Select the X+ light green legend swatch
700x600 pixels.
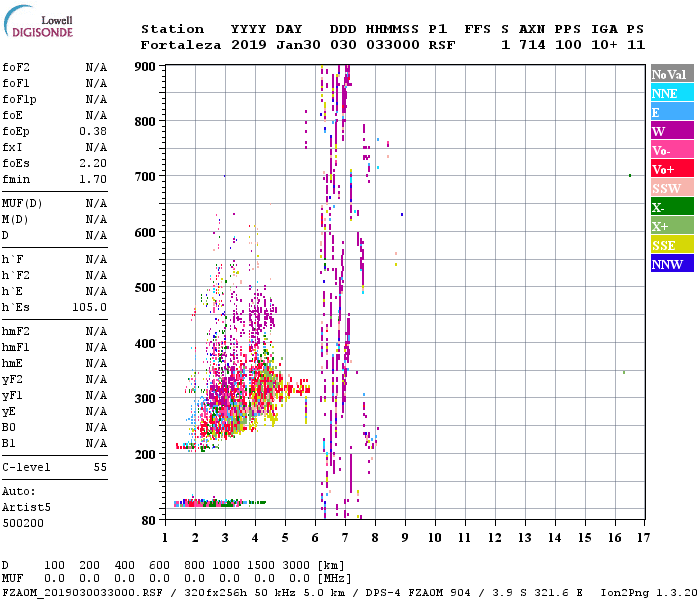tap(672, 225)
